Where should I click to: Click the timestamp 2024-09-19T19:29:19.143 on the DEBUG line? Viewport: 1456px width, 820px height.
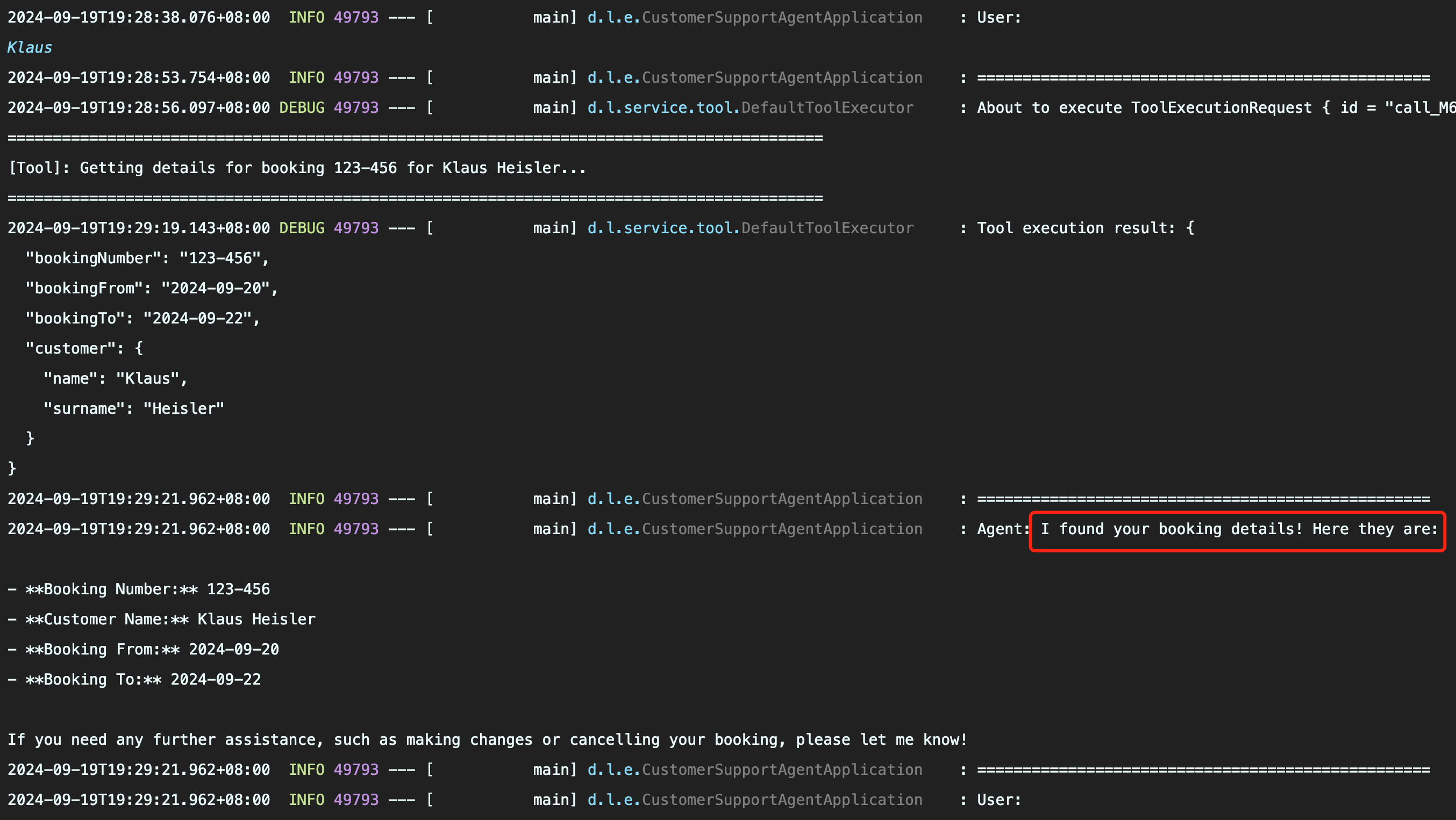point(139,228)
